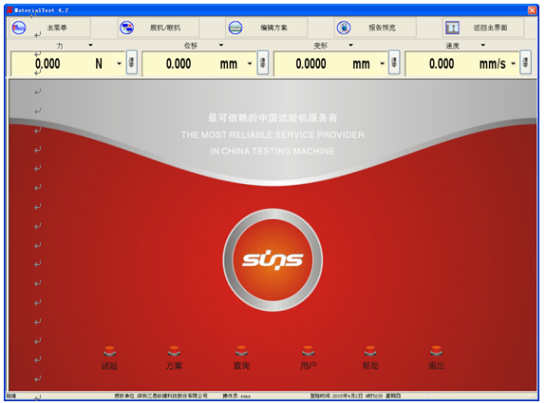The image size is (545, 403).
Task: Click the central SUNS logo button
Action: 273,260
